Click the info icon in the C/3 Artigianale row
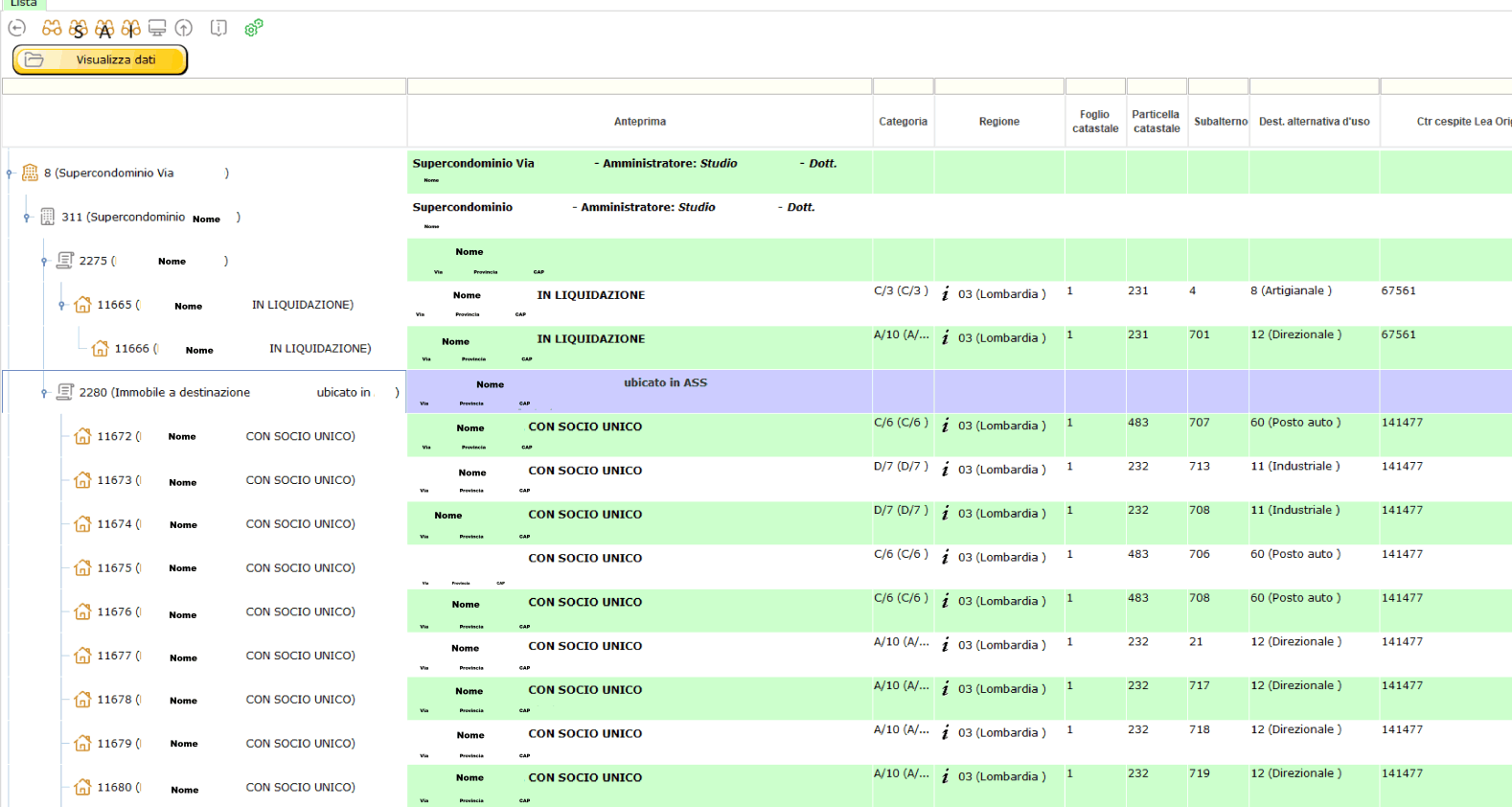 tap(946, 293)
